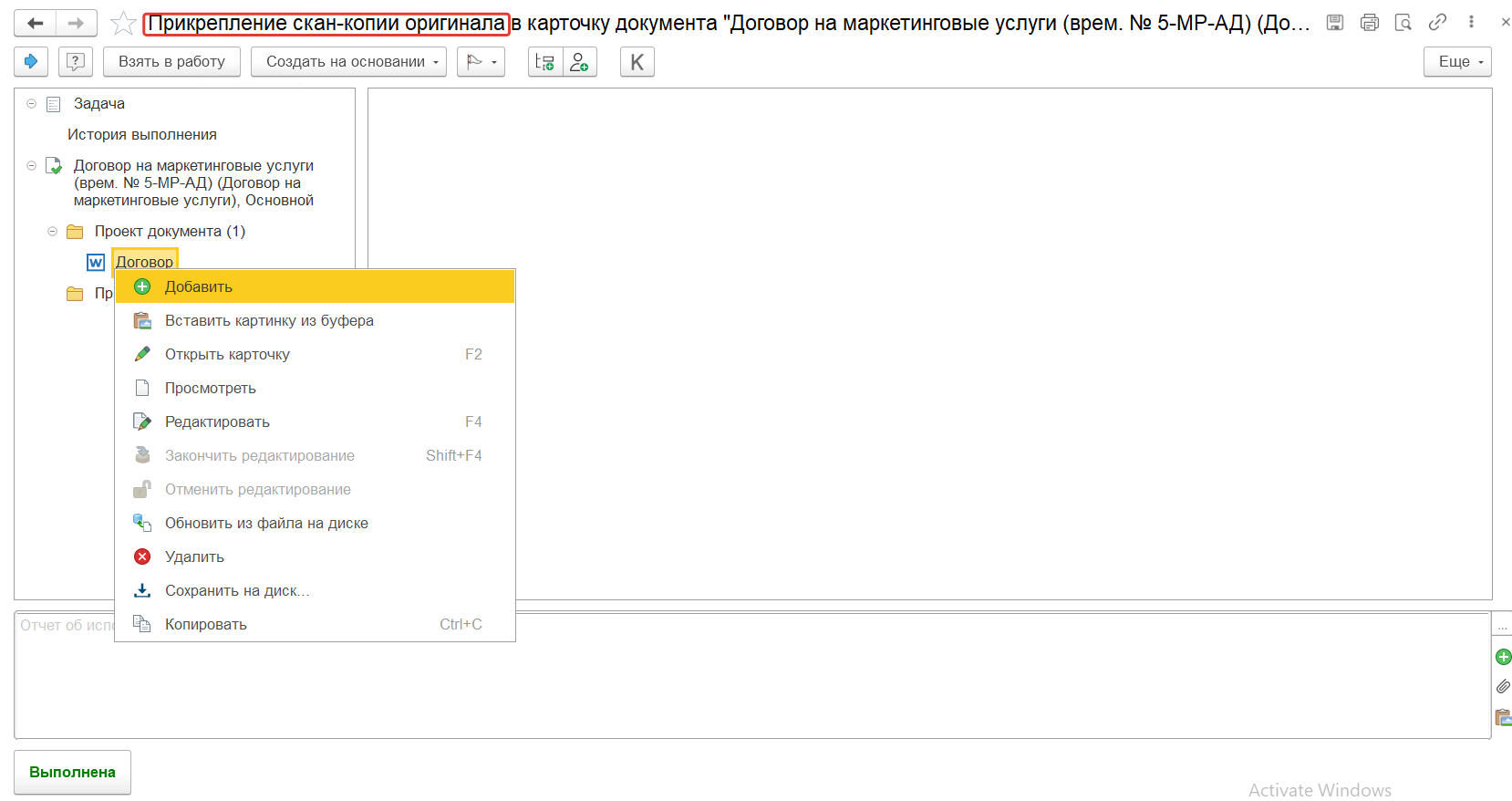Image resolution: width=1512 pixels, height=801 pixels.
Task: Collapse the 'Задача' tree node
Action: point(31,104)
